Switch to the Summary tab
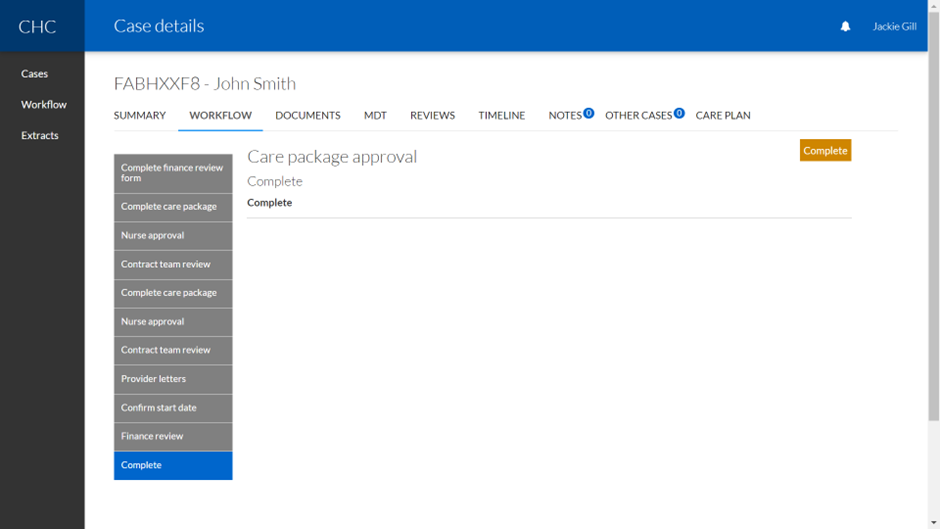Screen dimensions: 940x529 tap(140, 116)
